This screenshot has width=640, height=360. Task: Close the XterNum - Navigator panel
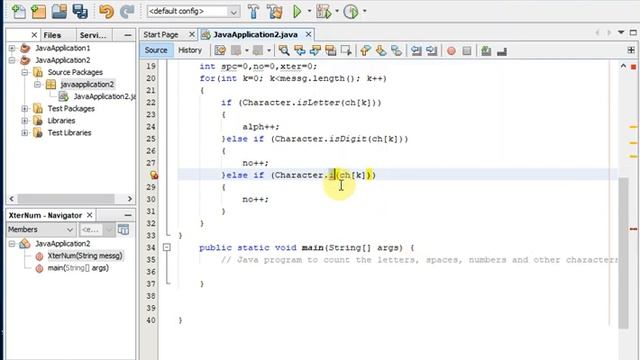89,215
